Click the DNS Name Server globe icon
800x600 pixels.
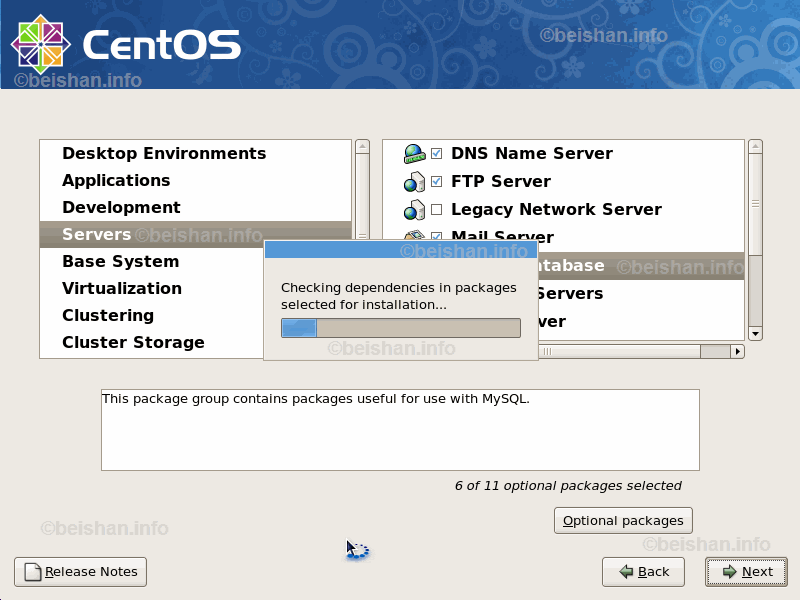click(414, 154)
